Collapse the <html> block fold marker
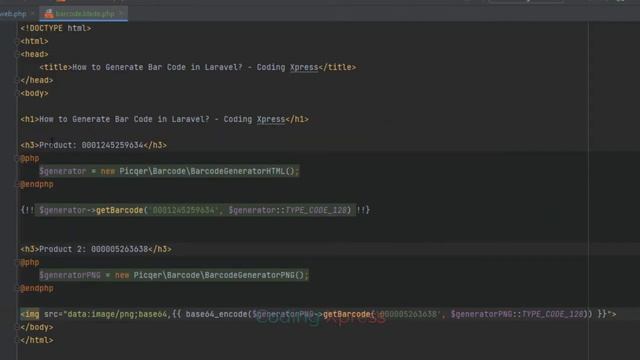The image size is (640, 360). 18,41
